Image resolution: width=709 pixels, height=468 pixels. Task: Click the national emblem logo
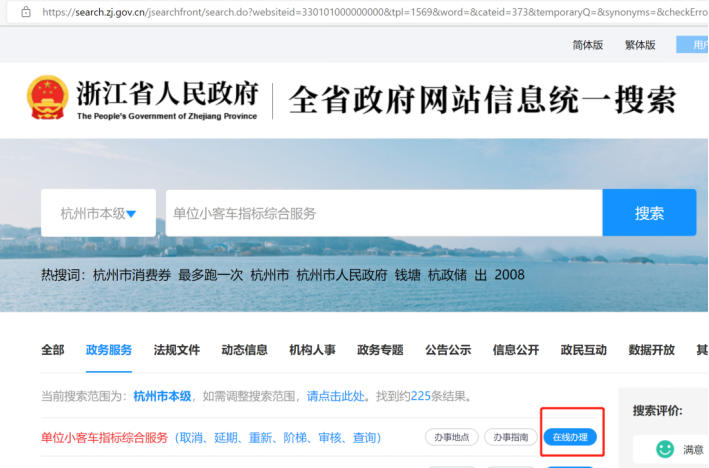(x=48, y=99)
